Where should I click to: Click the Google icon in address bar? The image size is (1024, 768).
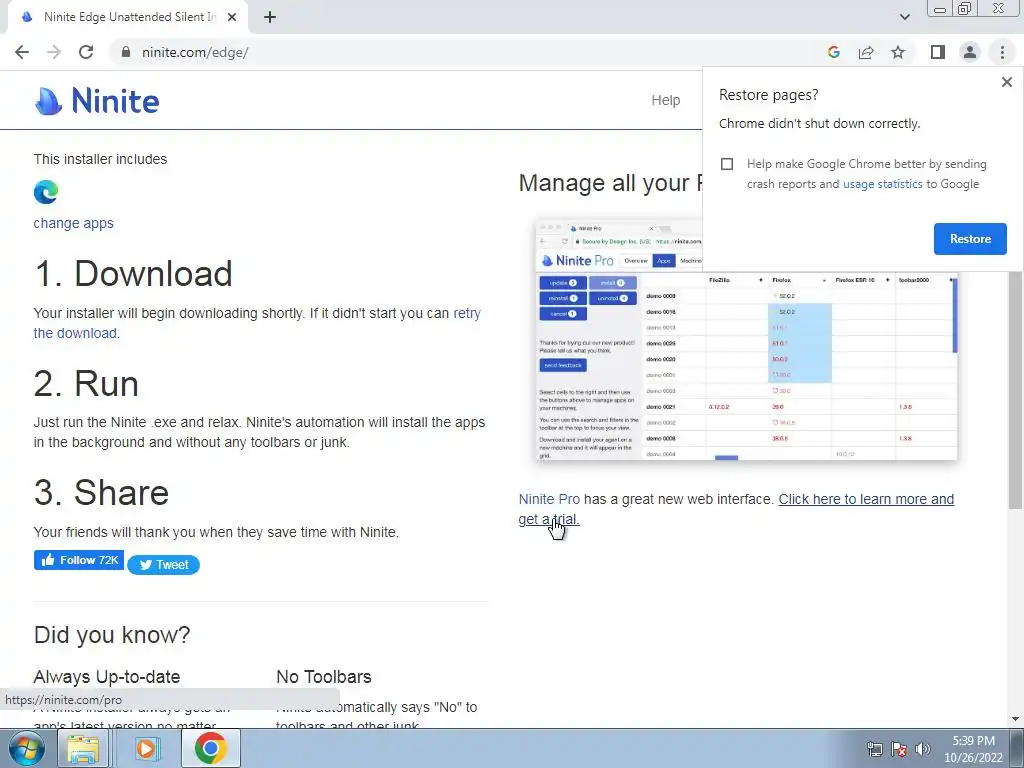click(833, 52)
